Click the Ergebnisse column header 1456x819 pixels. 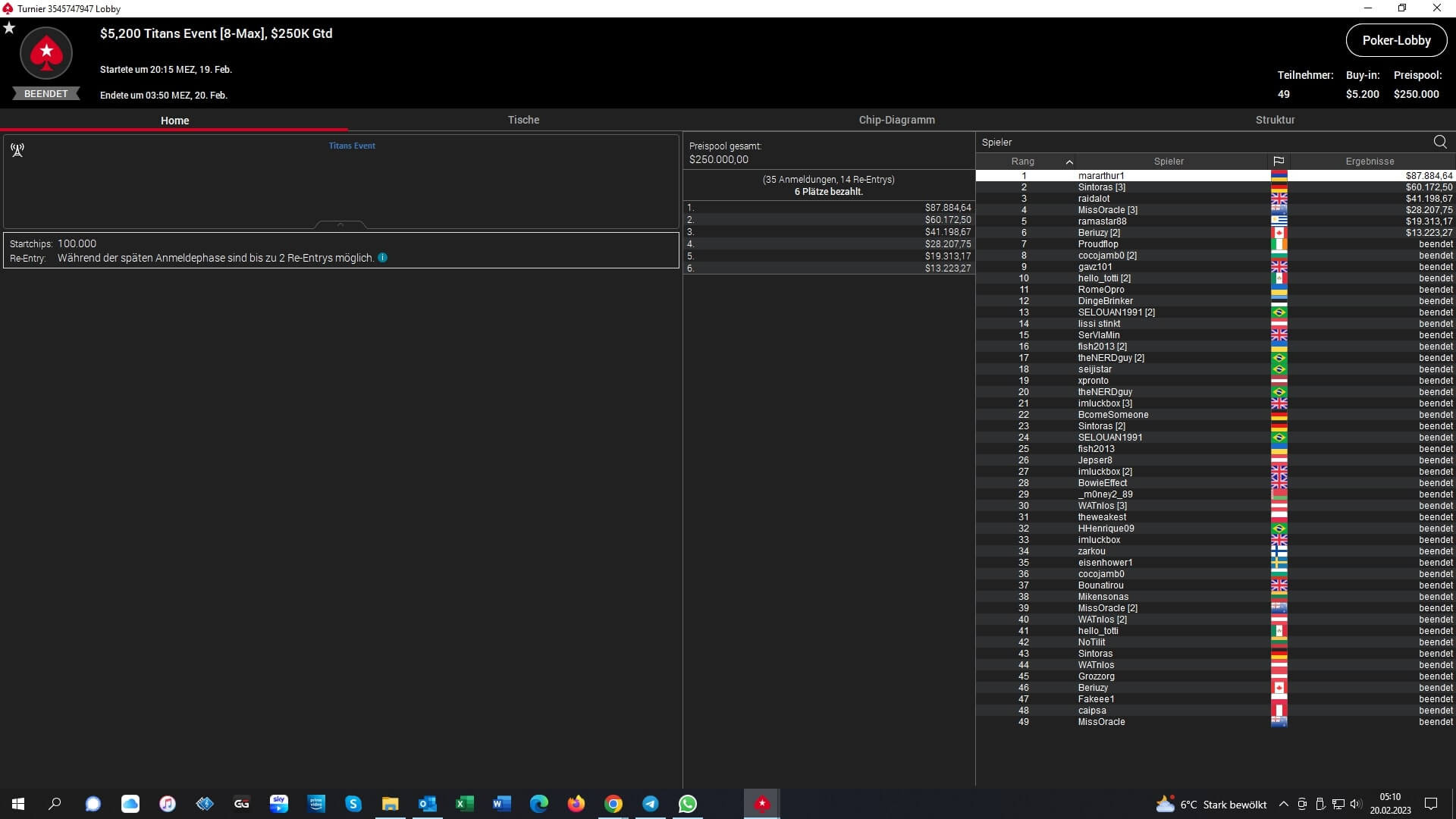click(x=1370, y=162)
